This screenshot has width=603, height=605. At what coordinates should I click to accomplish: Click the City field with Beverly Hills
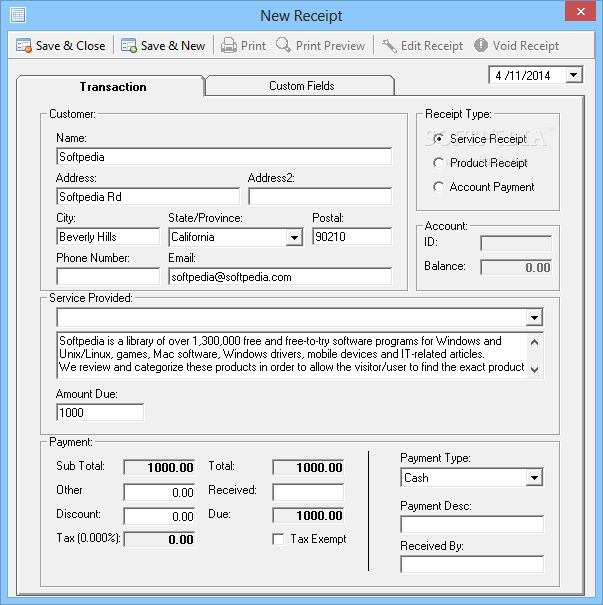[108, 237]
